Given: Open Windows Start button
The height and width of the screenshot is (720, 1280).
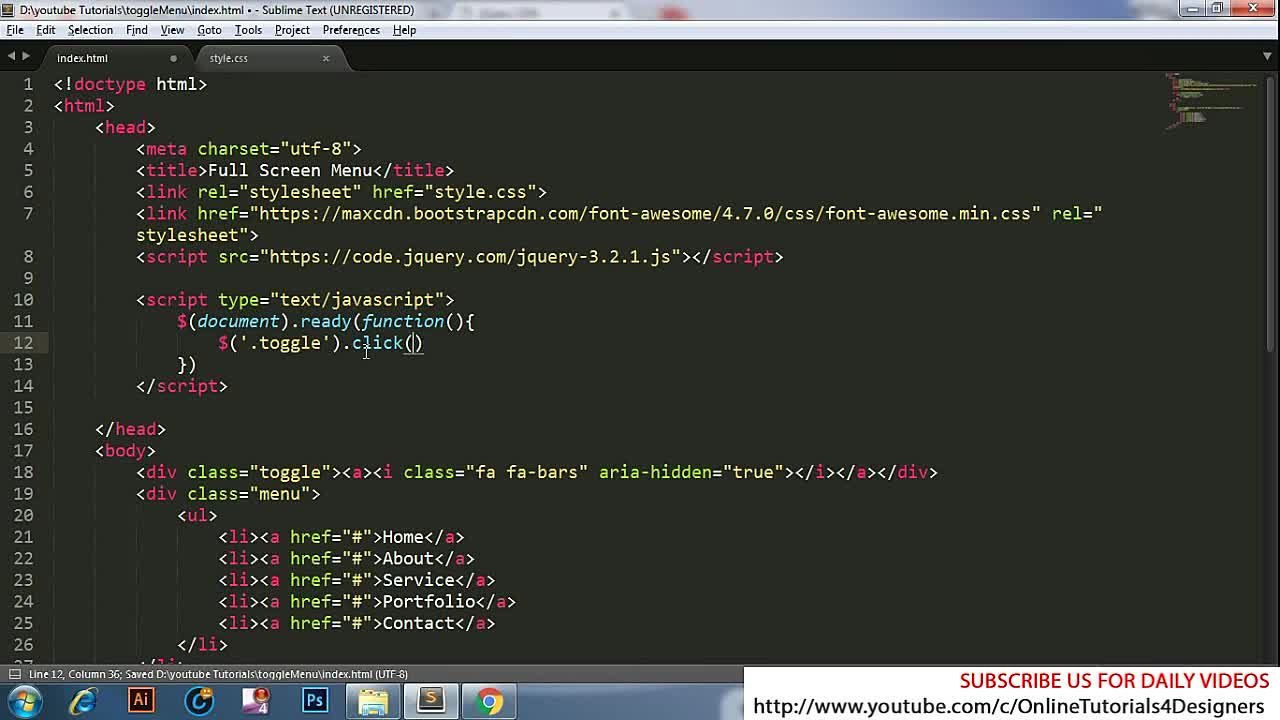Looking at the screenshot, I should (23, 701).
